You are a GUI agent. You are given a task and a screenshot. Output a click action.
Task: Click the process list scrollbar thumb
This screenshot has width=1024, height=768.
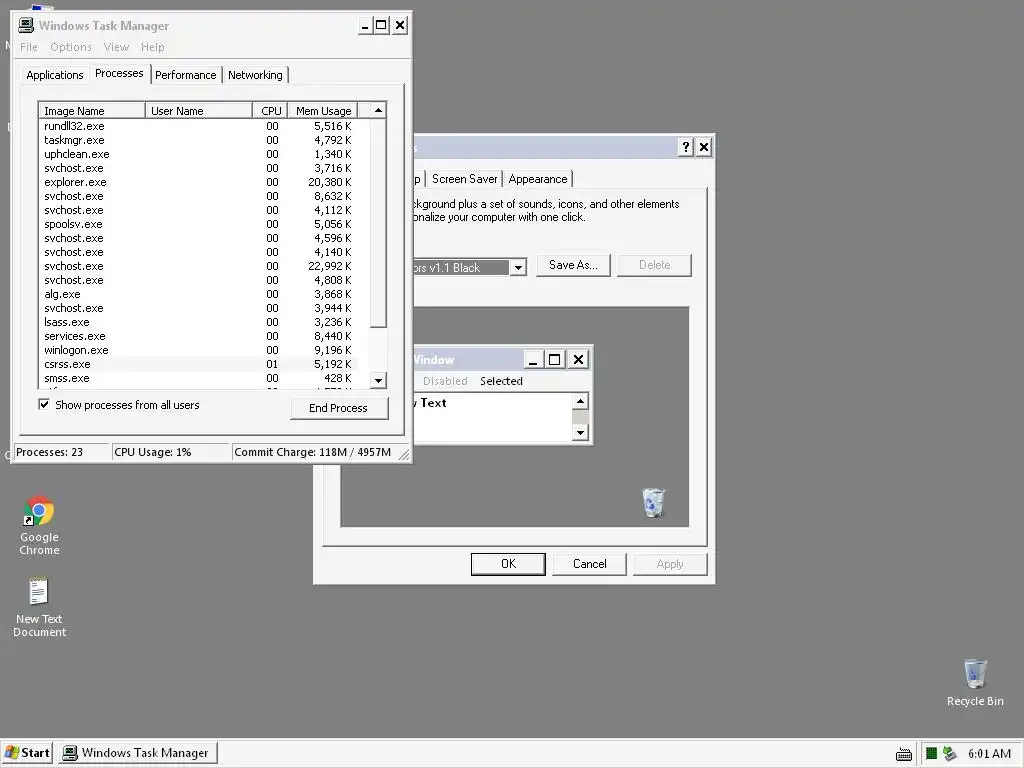(x=378, y=223)
